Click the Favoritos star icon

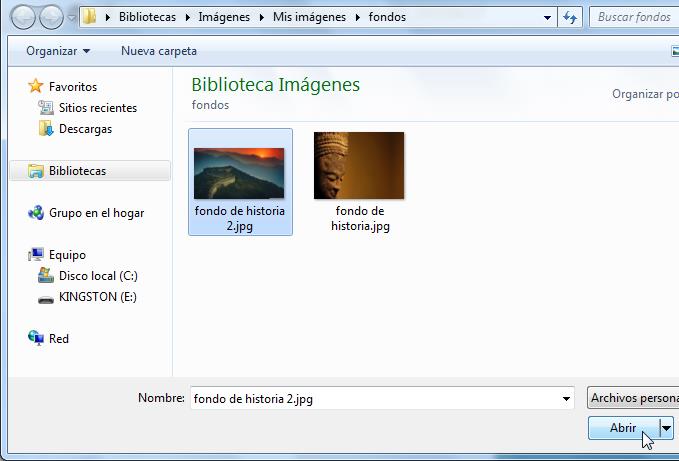pyautogui.click(x=36, y=87)
